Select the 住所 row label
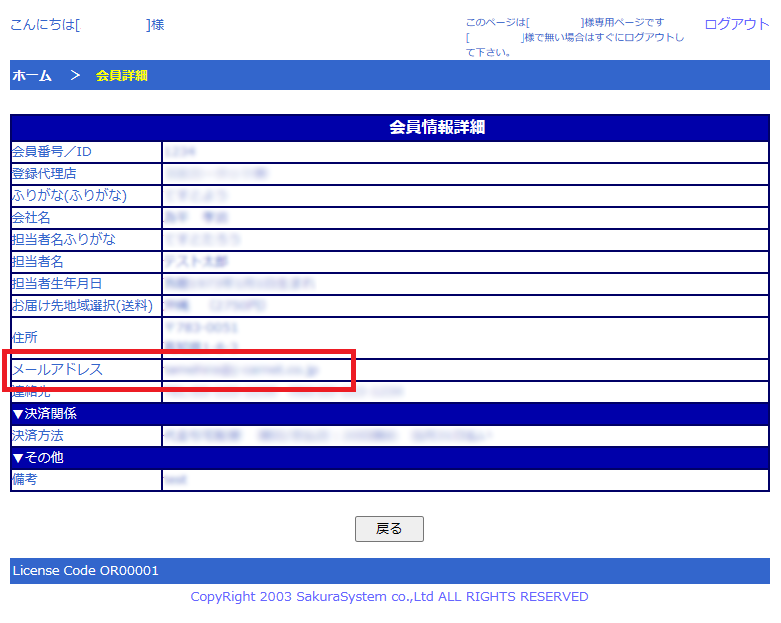This screenshot has height=623, width=781. pyautogui.click(x=24, y=338)
